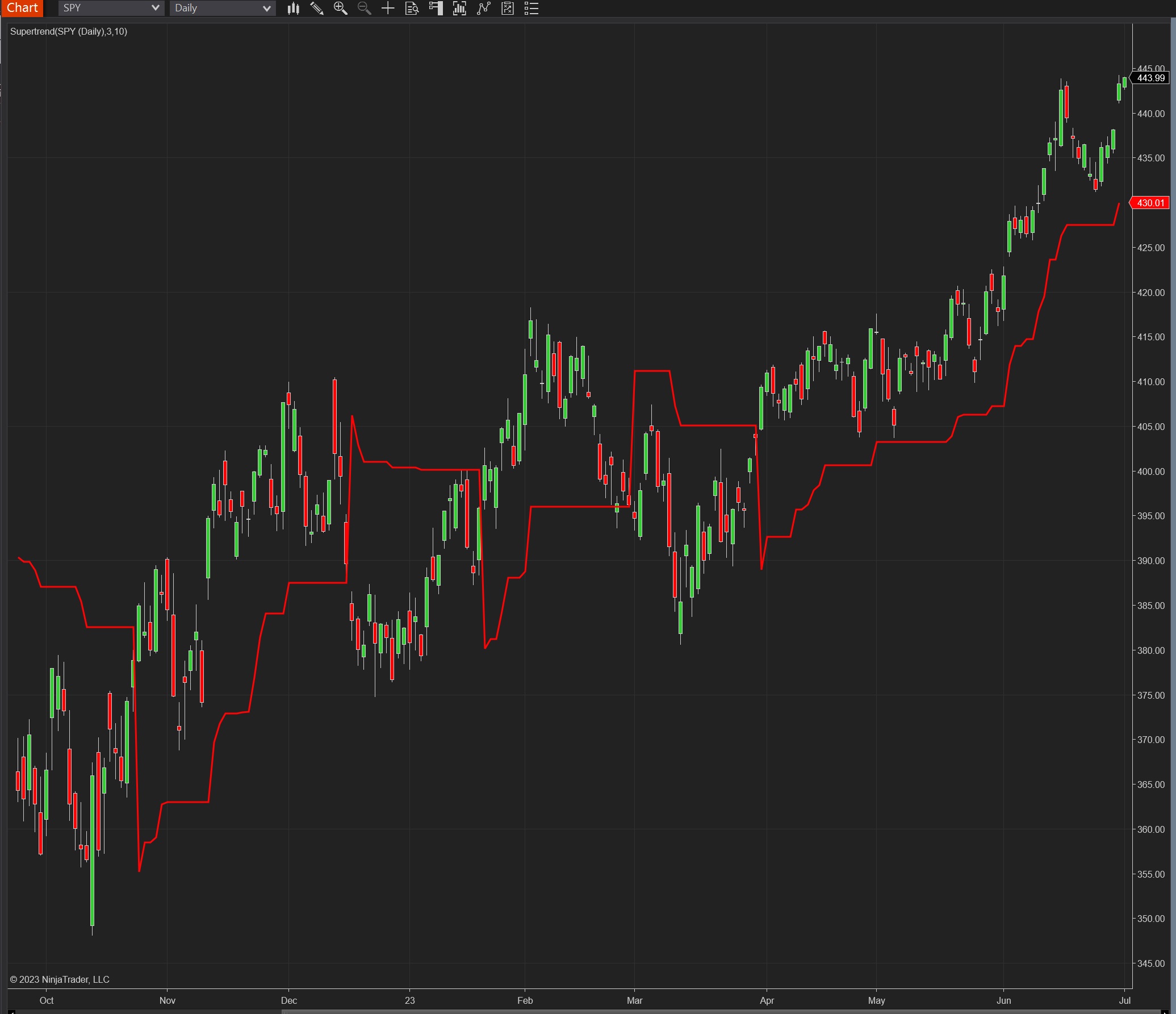Click the 443.99 current price marker
1176x1014 pixels.
tap(1150, 78)
